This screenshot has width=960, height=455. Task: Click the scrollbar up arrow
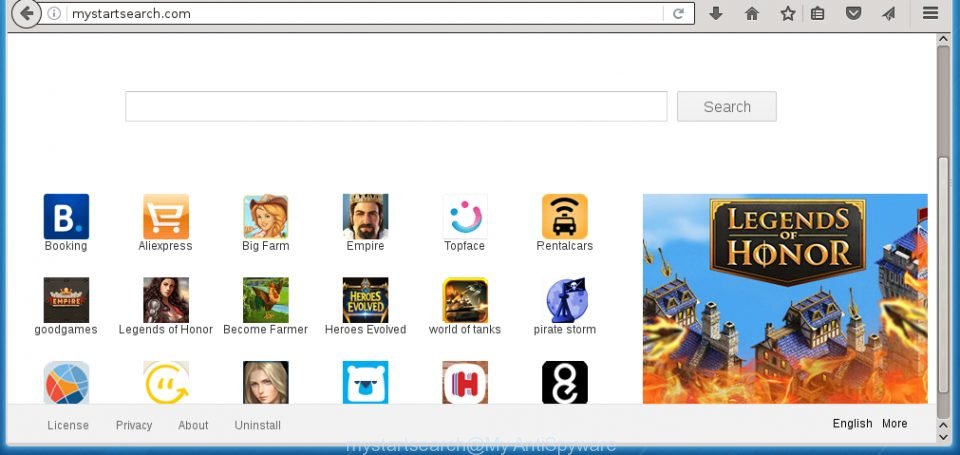(x=943, y=39)
